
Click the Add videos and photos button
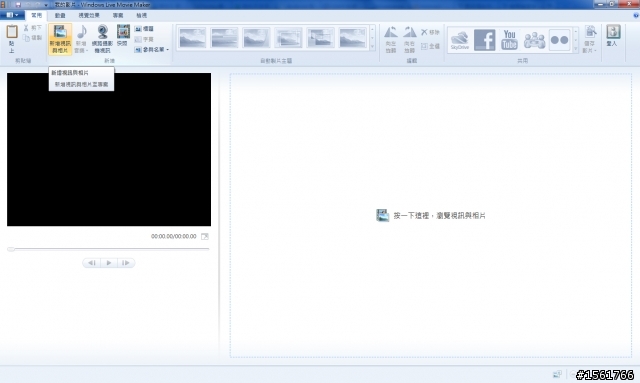[x=60, y=39]
